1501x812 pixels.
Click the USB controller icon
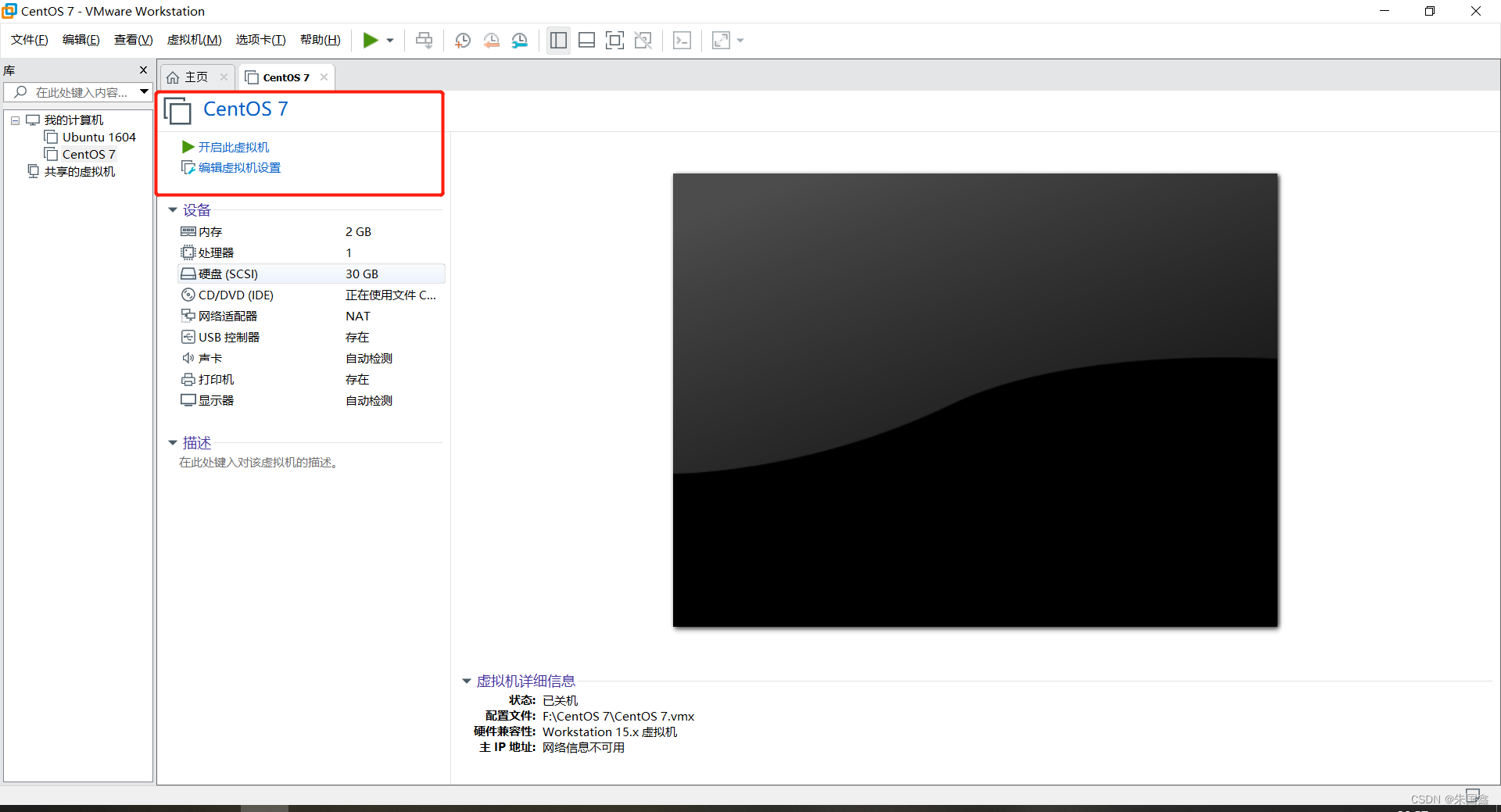pyautogui.click(x=188, y=337)
